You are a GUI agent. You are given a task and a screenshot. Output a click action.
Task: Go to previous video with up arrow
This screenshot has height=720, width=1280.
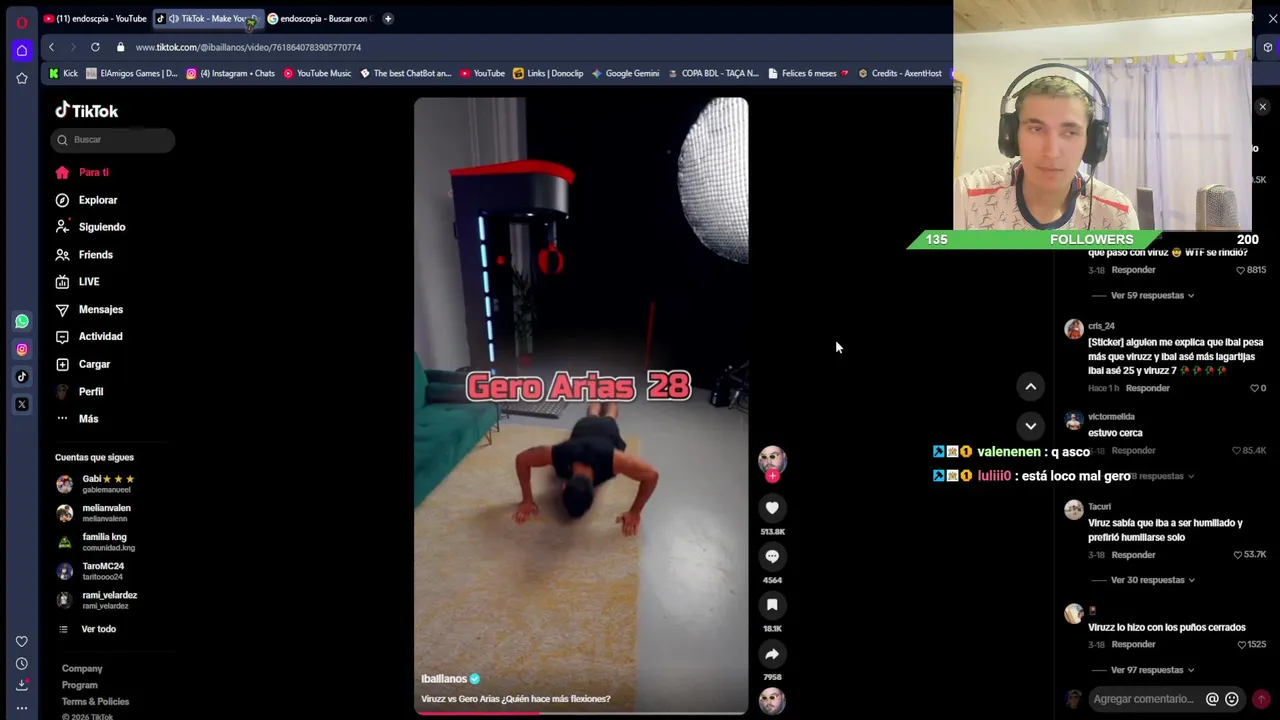tap(1030, 387)
